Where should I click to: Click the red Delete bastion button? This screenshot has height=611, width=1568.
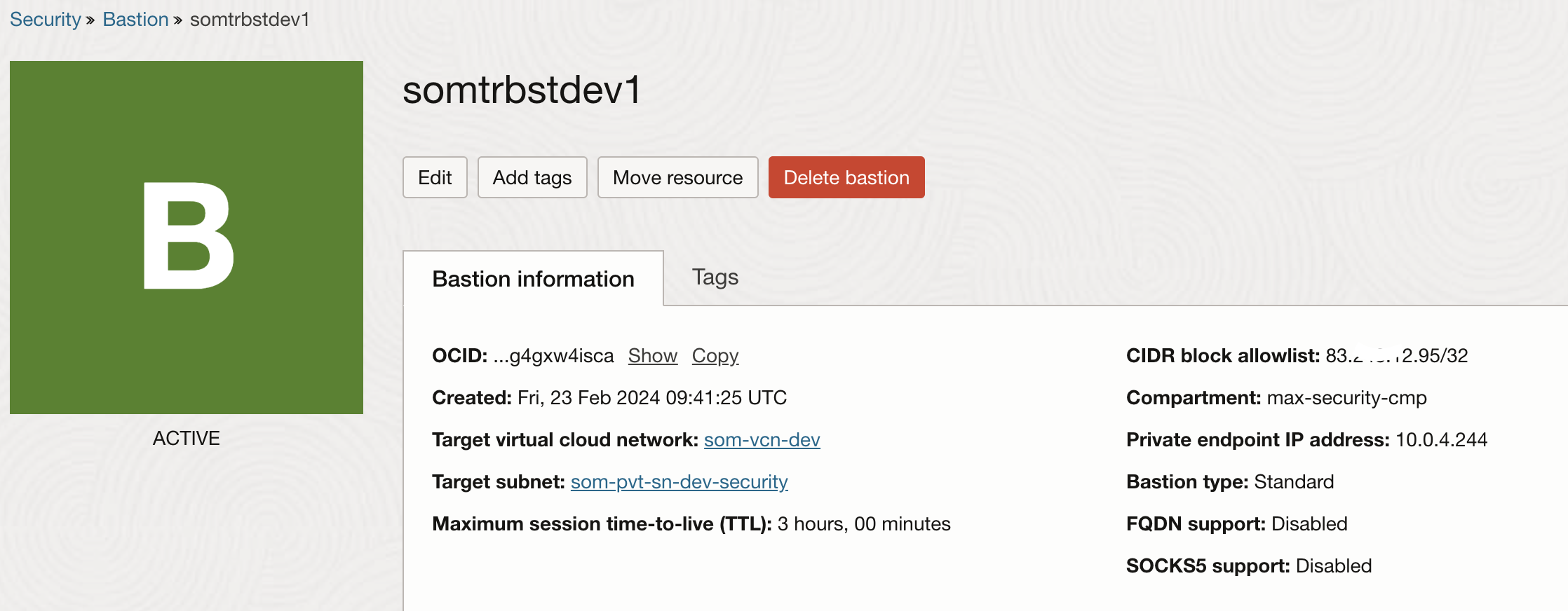pyautogui.click(x=846, y=177)
